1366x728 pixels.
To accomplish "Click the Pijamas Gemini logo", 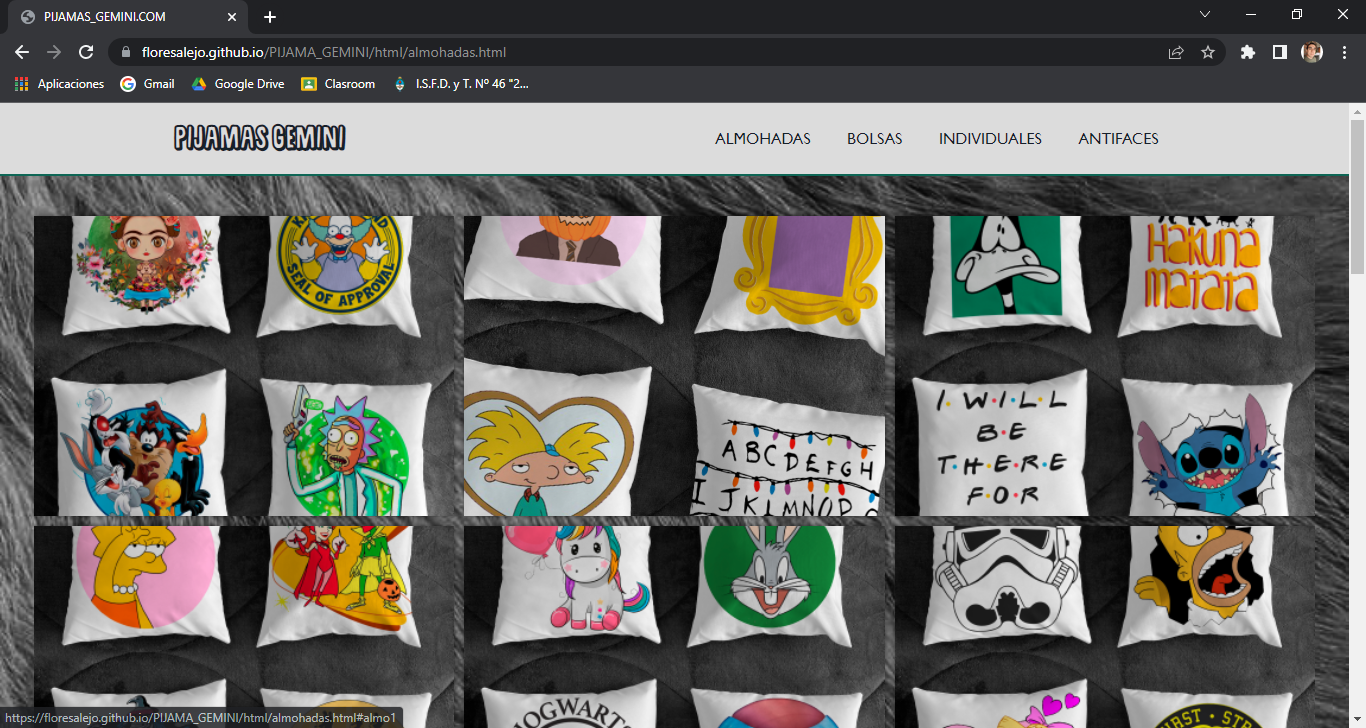I will [260, 138].
